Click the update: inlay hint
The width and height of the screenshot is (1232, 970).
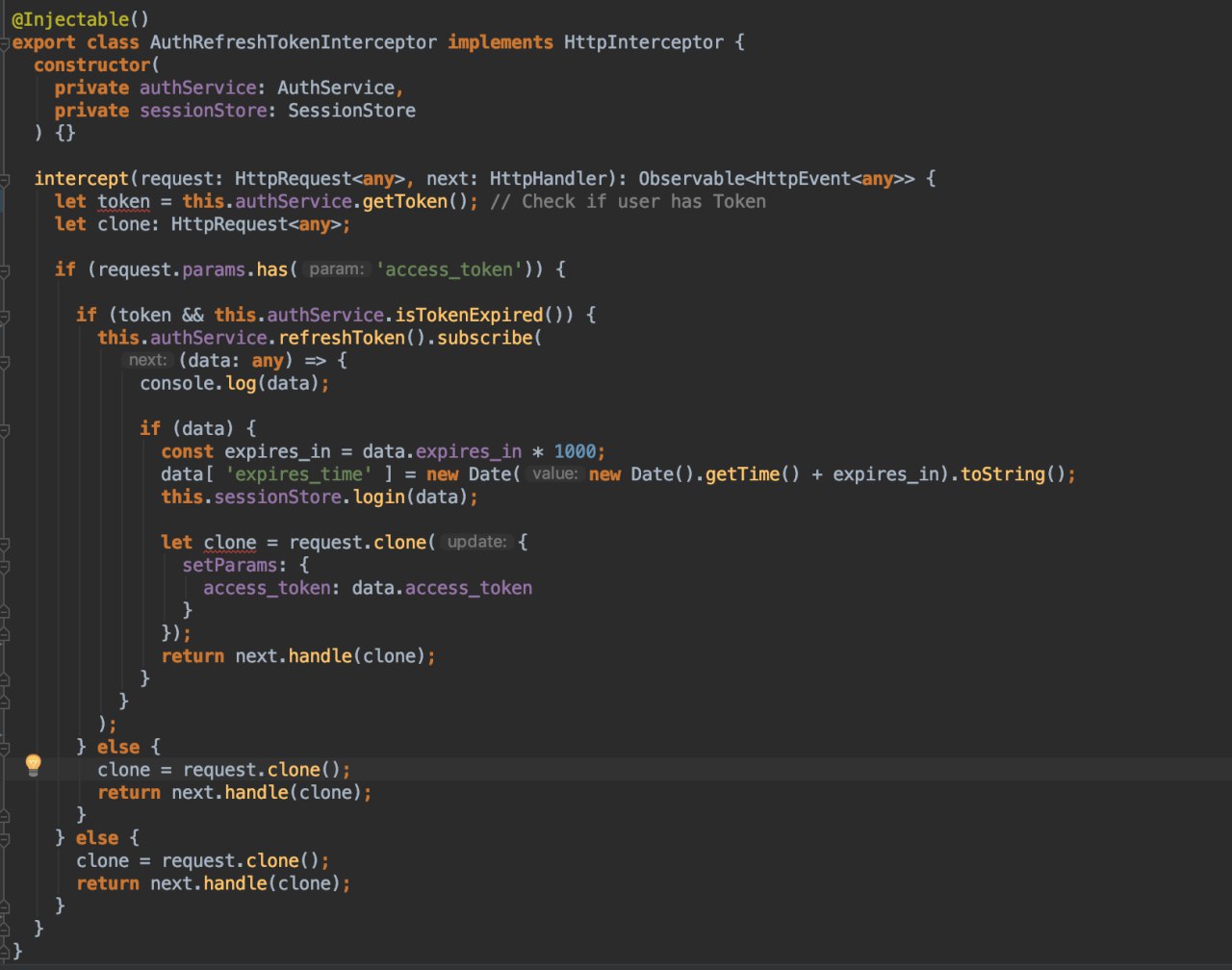coord(476,543)
